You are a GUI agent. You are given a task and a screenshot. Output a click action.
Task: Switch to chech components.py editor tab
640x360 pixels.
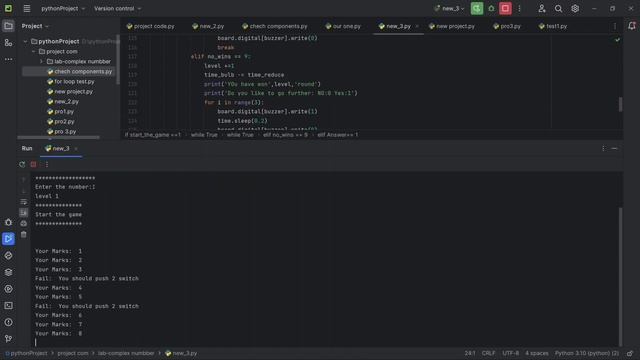pos(275,26)
